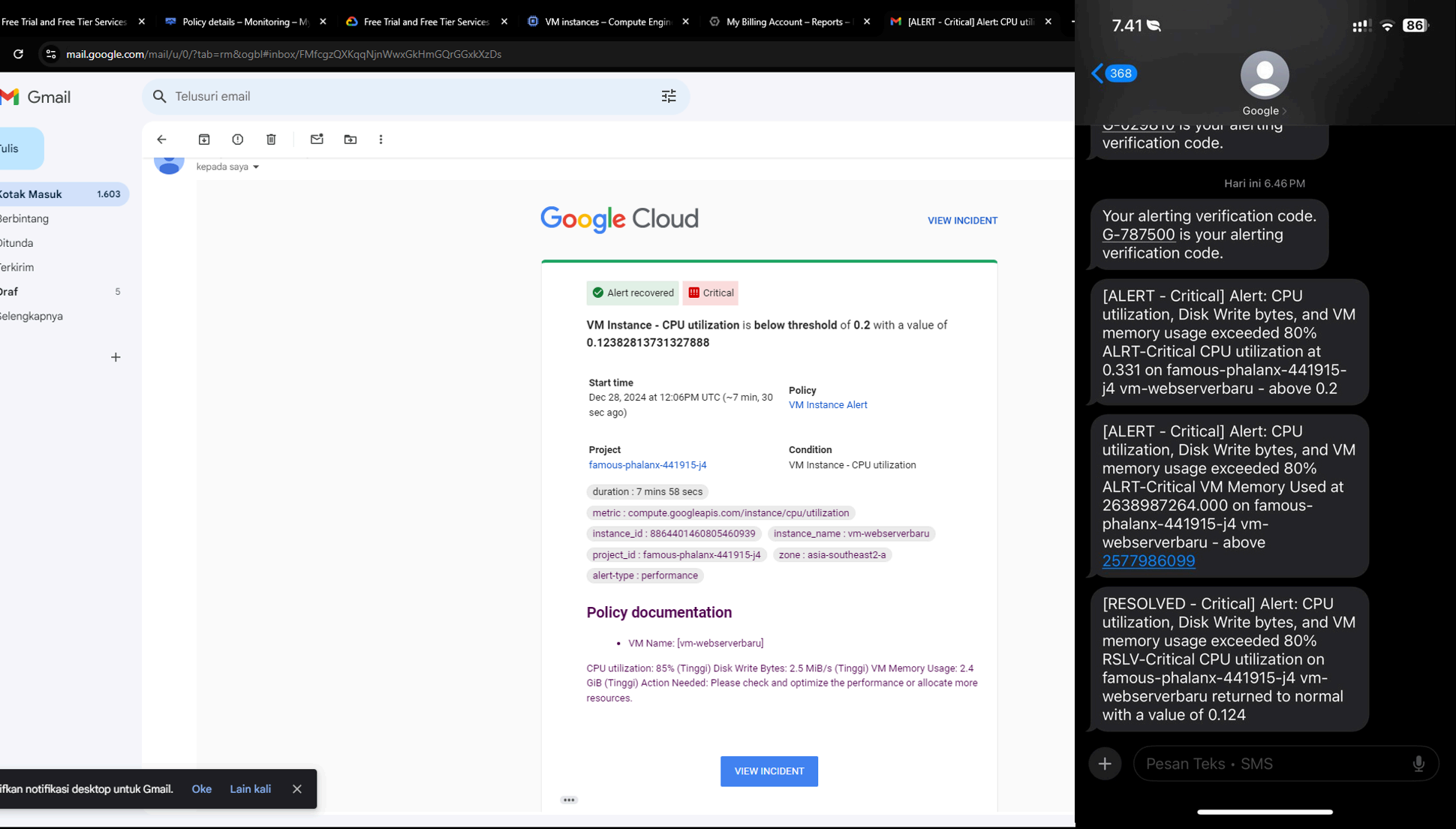Click zone : asia-southeast2-a chip
Screen dimensions: 1456x829
click(832, 555)
